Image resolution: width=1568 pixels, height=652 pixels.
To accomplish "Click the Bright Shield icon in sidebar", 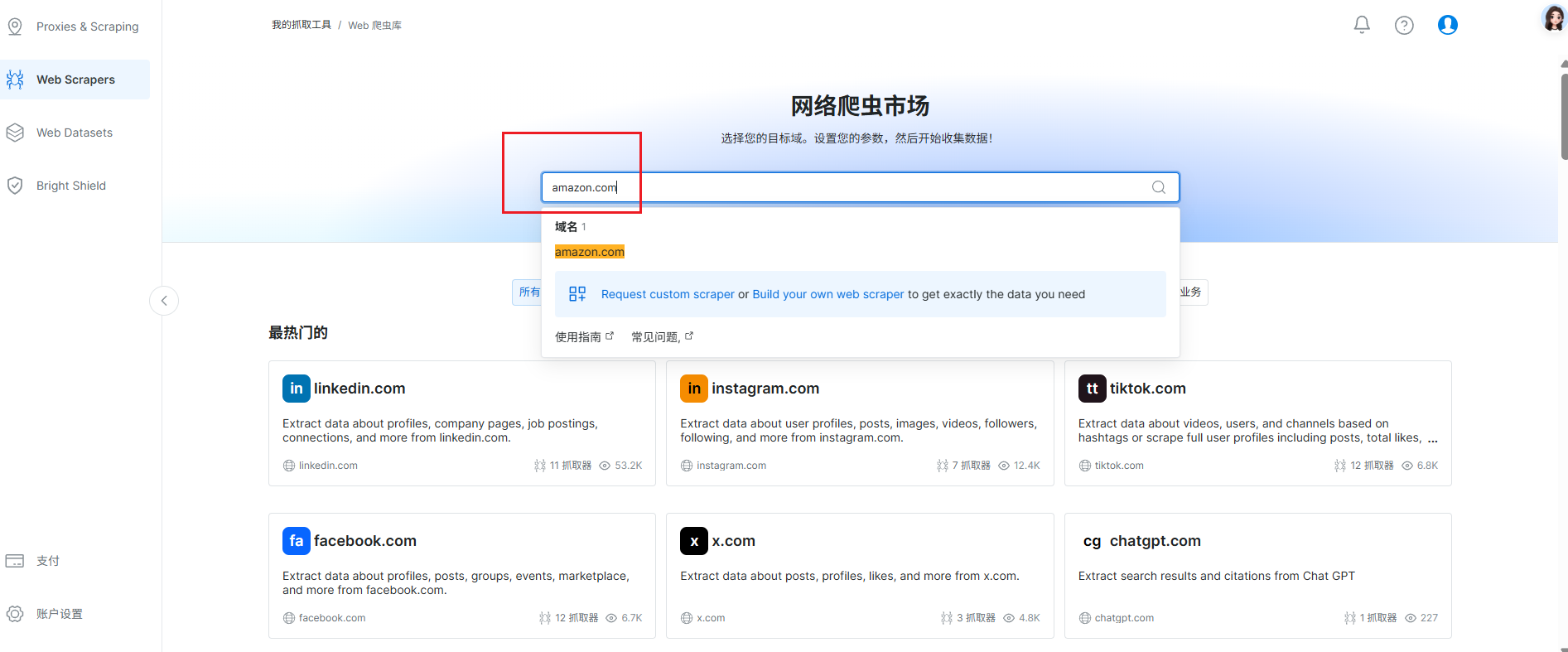I will [15, 186].
